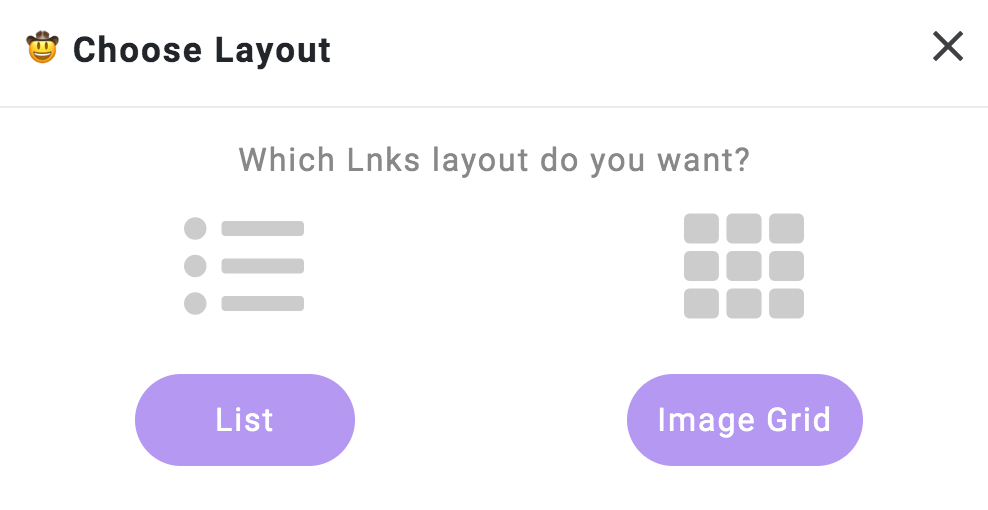Click the top-left square of grid icon
This screenshot has width=988, height=510.
(701, 228)
